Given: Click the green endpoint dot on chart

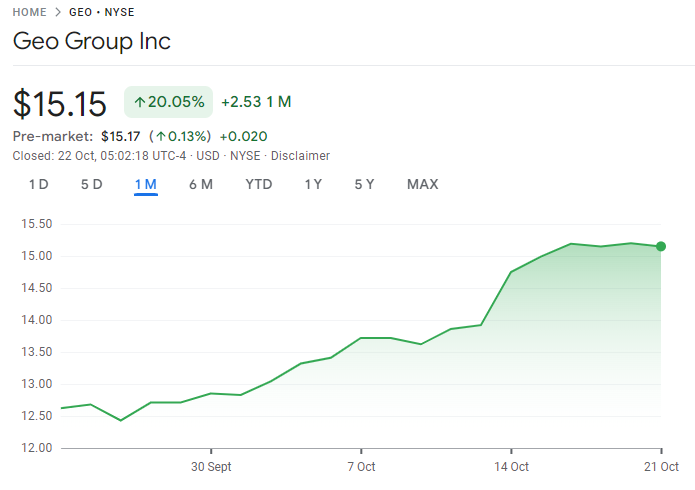Looking at the screenshot, I should click(661, 246).
